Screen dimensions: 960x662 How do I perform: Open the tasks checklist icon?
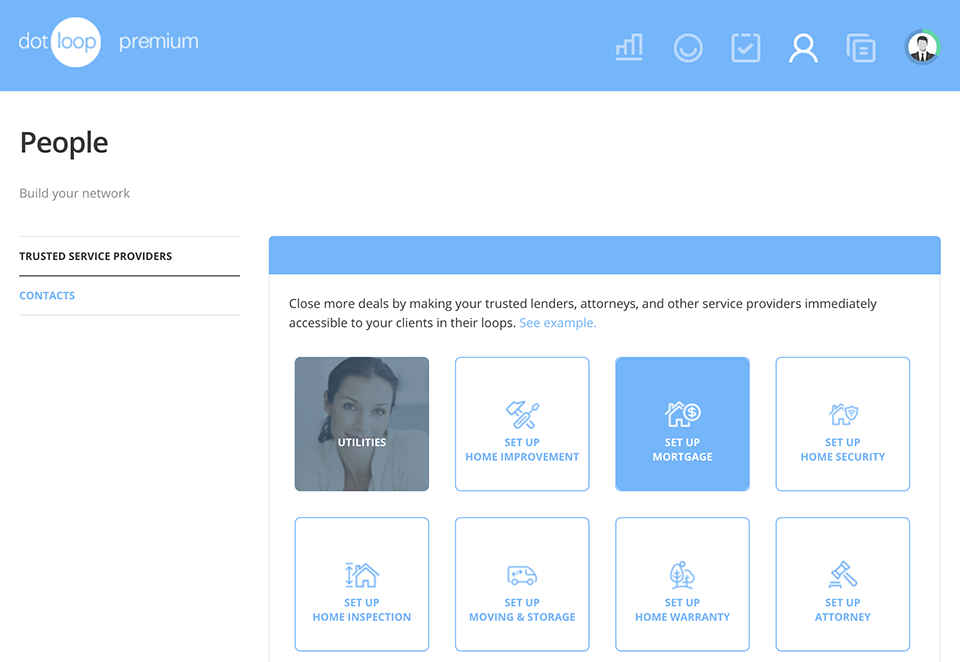coord(745,47)
